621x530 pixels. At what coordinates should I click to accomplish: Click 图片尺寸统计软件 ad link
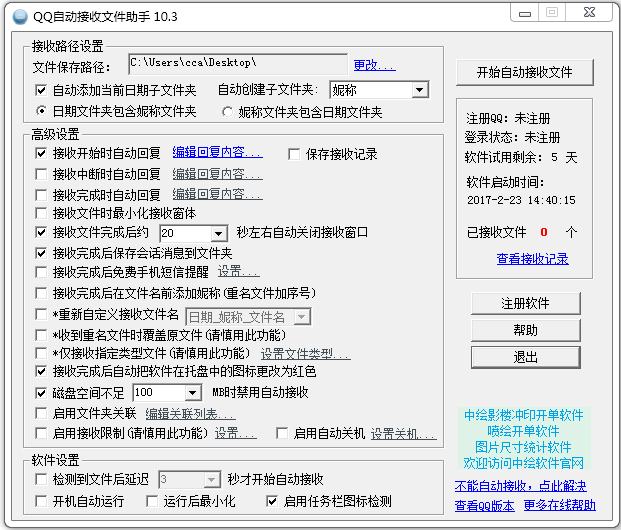(x=523, y=447)
